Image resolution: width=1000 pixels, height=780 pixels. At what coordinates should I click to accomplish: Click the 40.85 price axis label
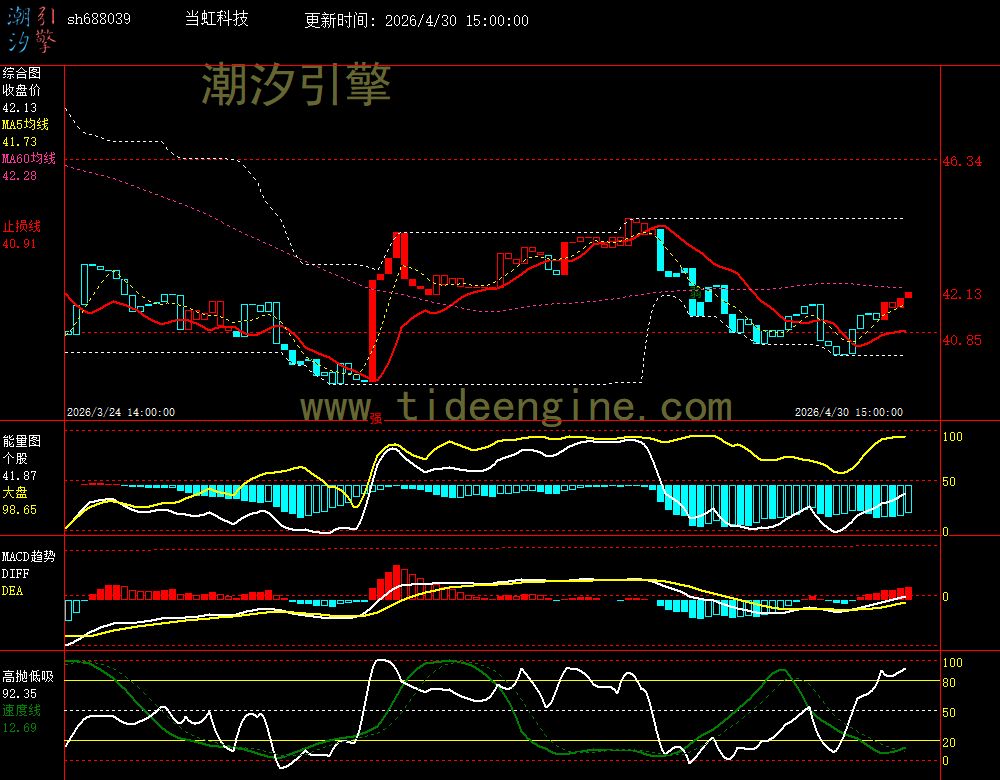962,340
